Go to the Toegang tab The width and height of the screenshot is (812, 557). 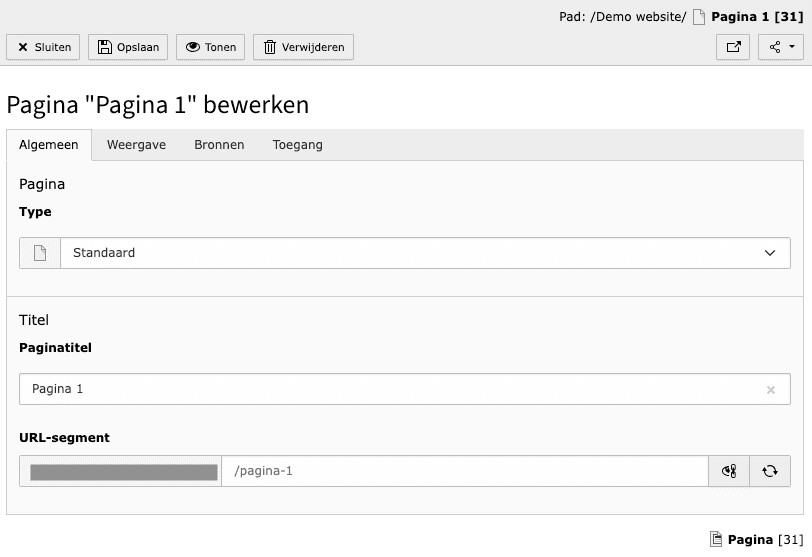297,145
